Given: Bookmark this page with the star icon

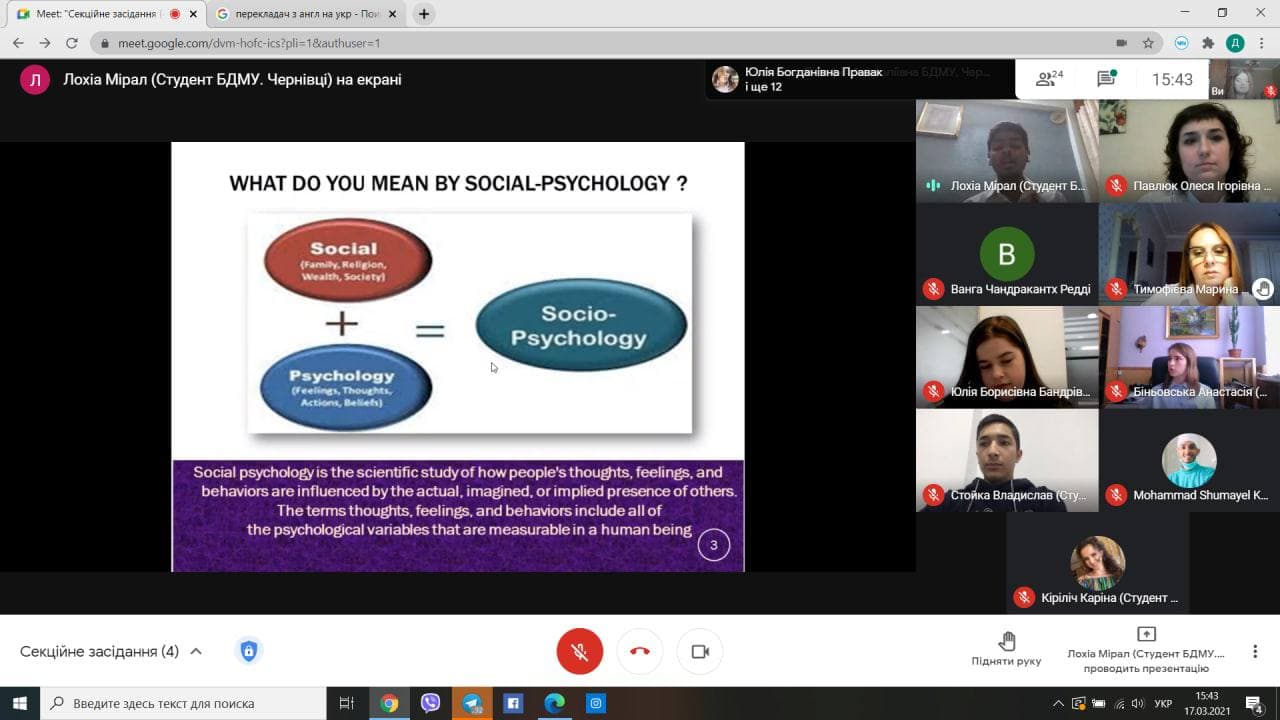Looking at the screenshot, I should pyautogui.click(x=1148, y=43).
